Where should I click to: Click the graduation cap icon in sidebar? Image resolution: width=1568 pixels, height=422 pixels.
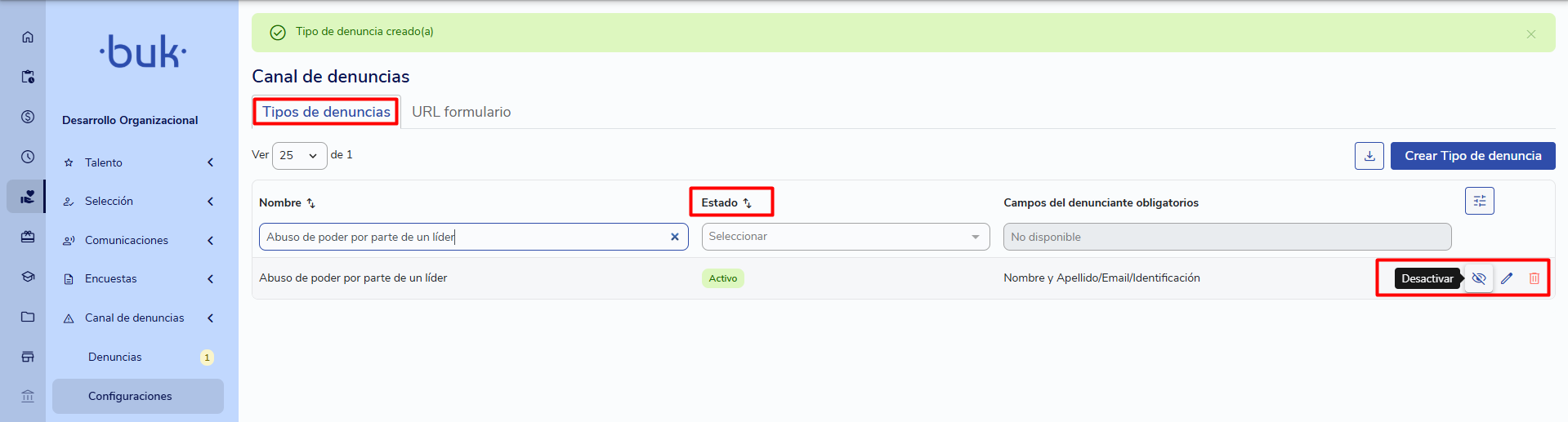tap(28, 277)
